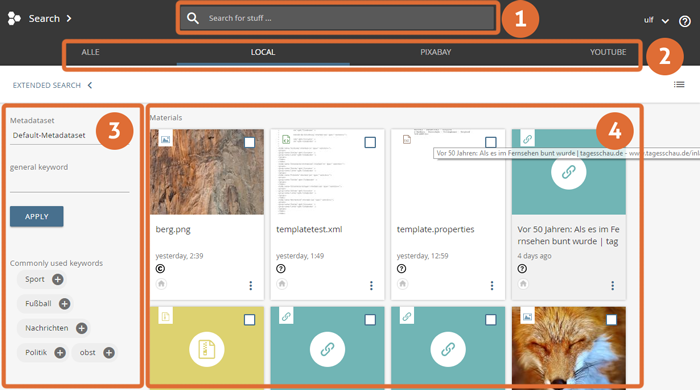
Task: Open Vor 50 Jahren card options menu
Action: click(612, 286)
